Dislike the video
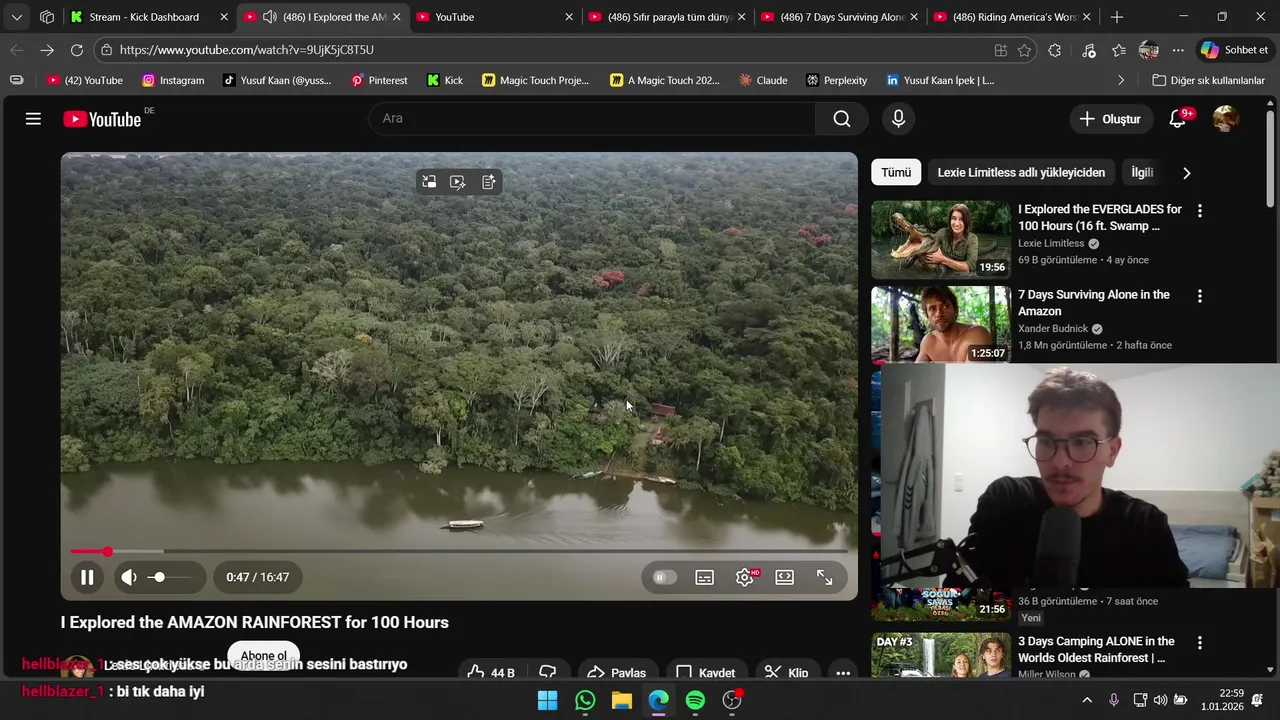1280x720 pixels. click(548, 673)
